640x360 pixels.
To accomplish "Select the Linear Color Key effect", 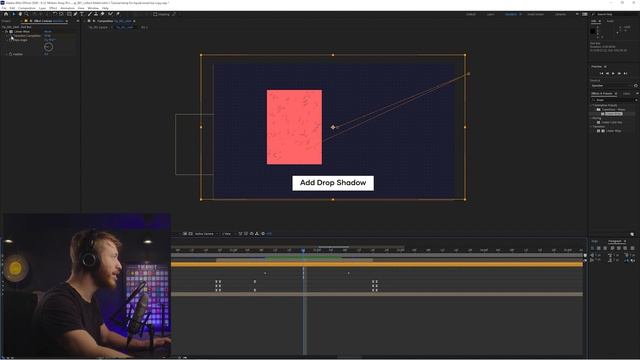I will tap(611, 122).
